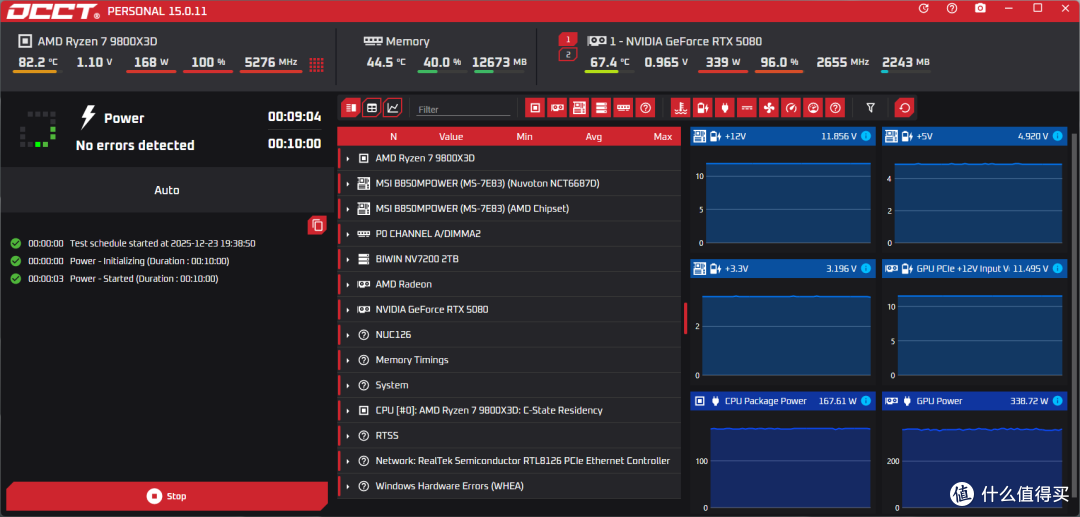Open info for GPU PCIe +12V Input graph
The height and width of the screenshot is (517, 1080).
point(1059,268)
